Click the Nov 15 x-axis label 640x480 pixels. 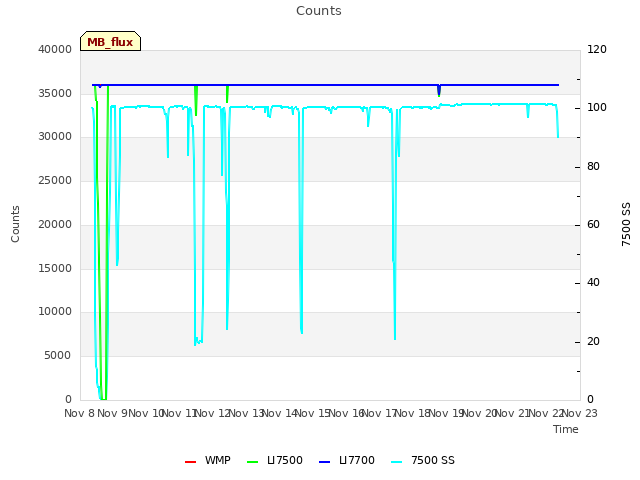click(x=313, y=413)
